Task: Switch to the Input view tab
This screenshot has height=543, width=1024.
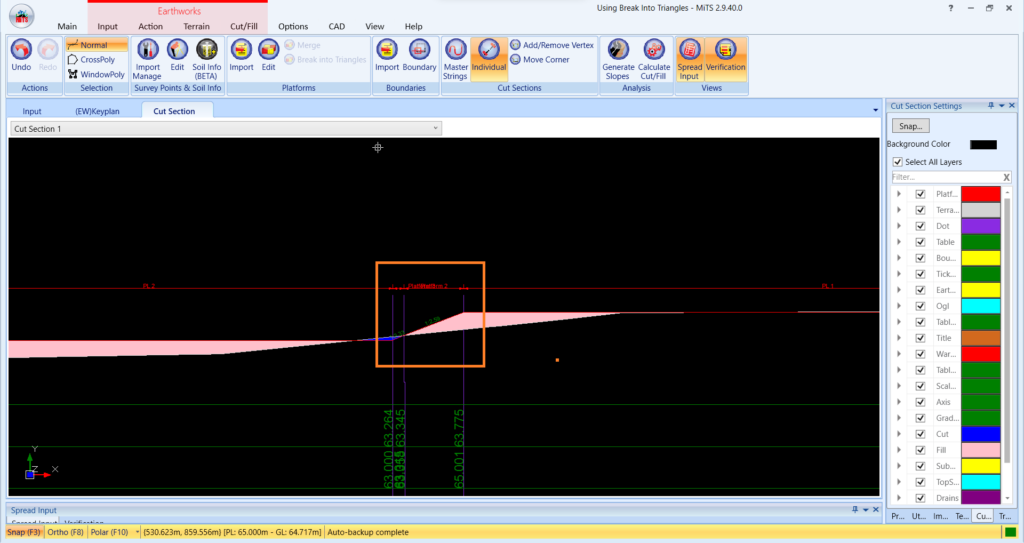Action: 31,111
